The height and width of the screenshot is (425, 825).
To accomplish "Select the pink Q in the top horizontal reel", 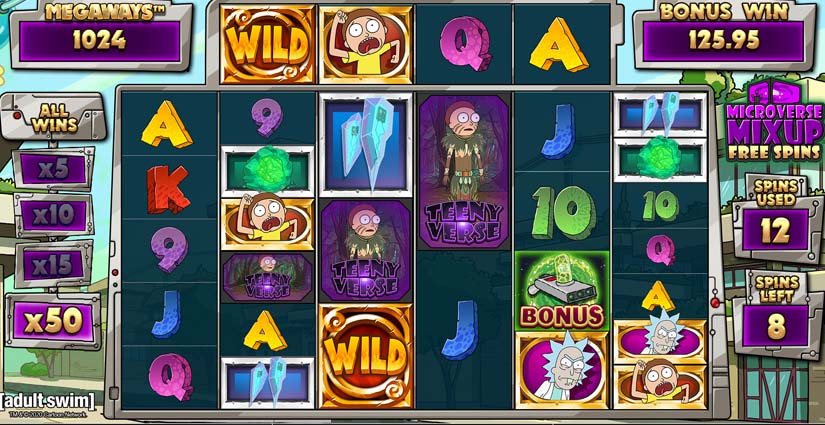I will (465, 43).
